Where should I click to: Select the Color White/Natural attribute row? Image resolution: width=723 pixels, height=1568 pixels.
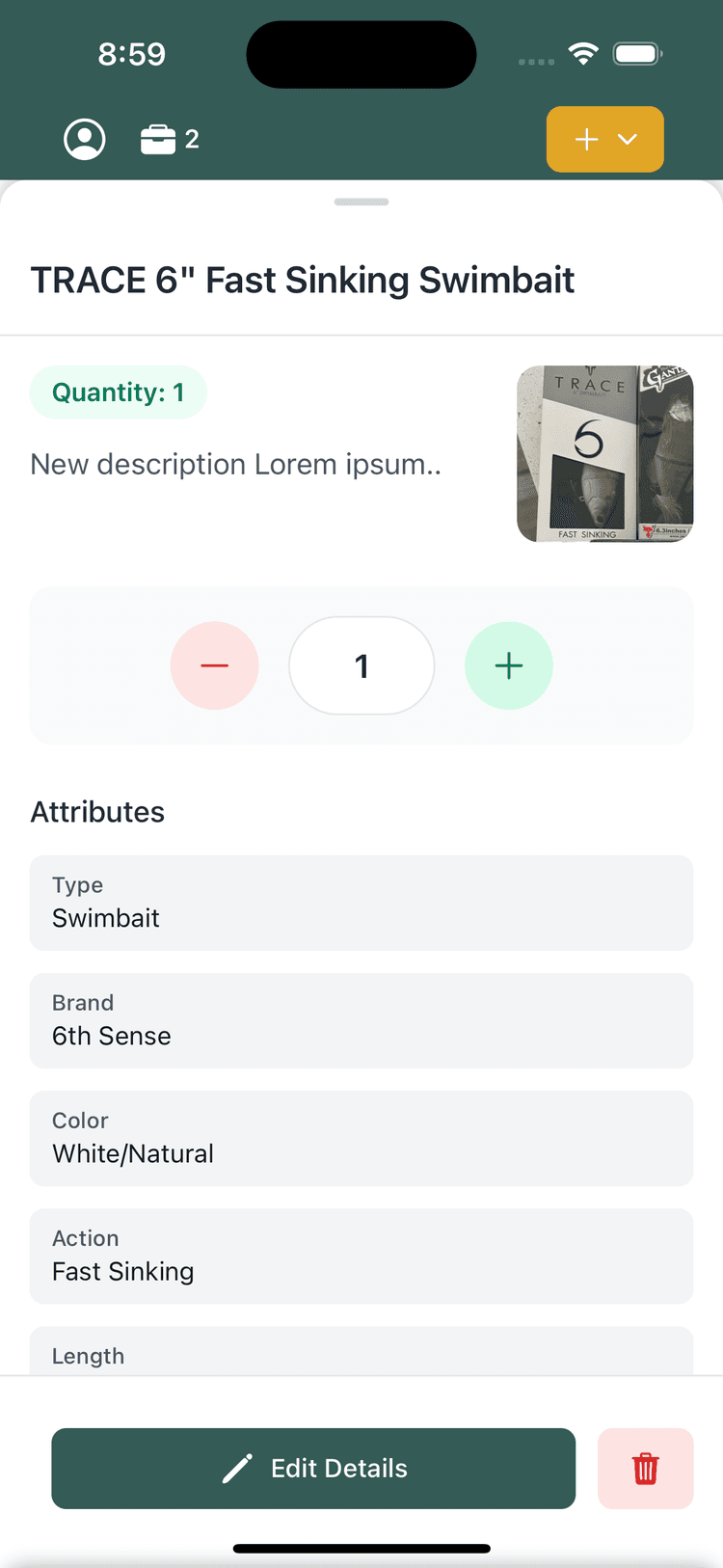pos(361,1138)
